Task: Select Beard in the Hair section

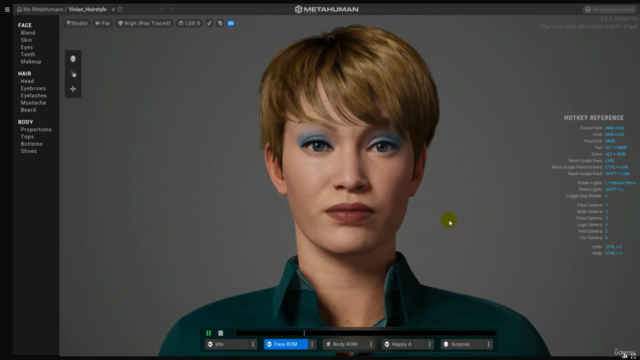Action: coord(29,110)
